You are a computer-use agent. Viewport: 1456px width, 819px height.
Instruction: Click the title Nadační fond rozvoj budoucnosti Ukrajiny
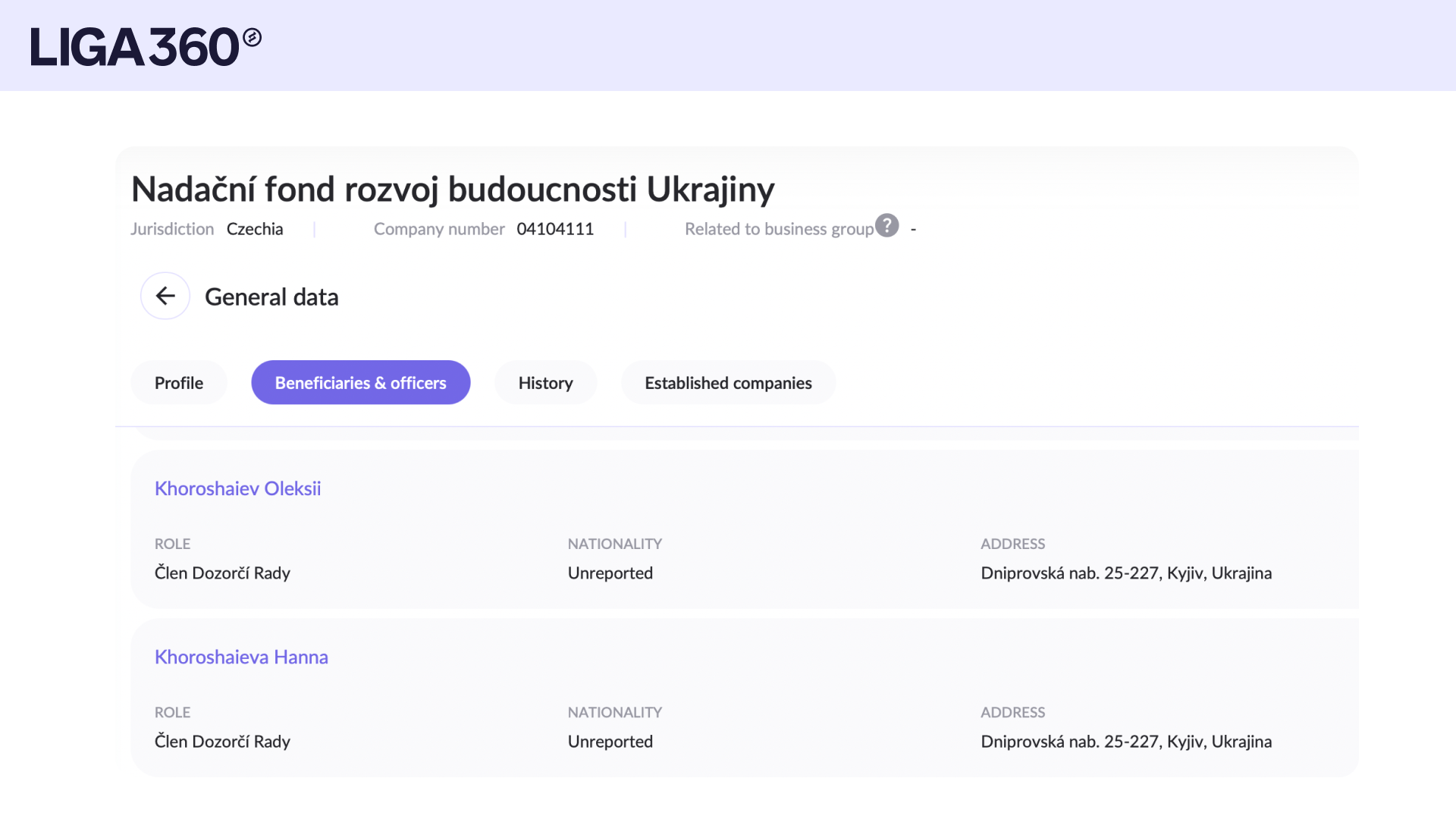[453, 190]
